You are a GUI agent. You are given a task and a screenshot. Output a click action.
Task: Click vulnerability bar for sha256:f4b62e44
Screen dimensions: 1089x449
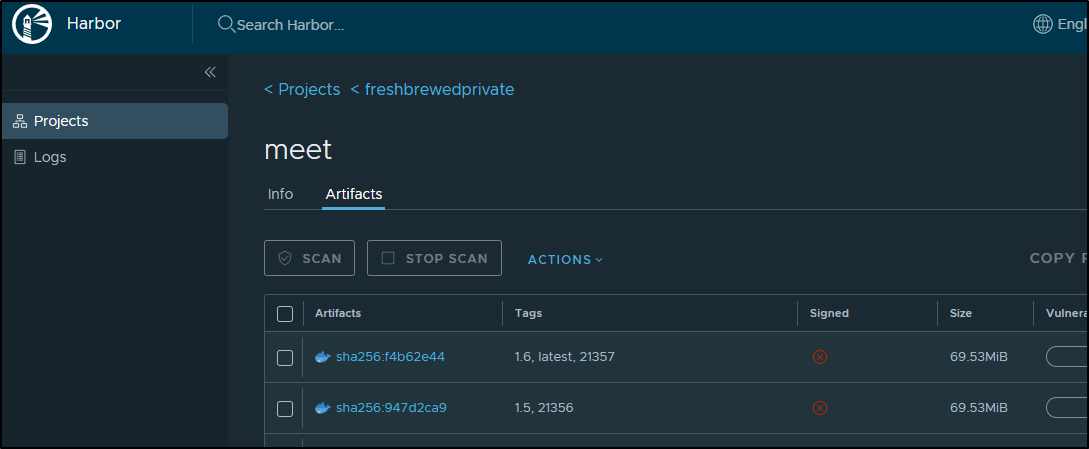click(1067, 357)
